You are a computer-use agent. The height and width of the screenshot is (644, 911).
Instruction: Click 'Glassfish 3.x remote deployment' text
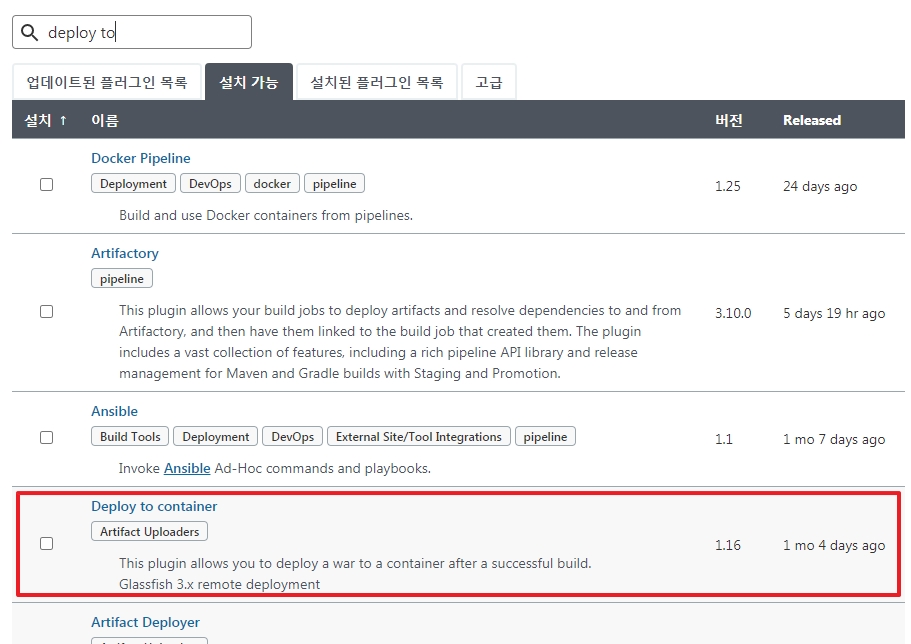pos(220,584)
